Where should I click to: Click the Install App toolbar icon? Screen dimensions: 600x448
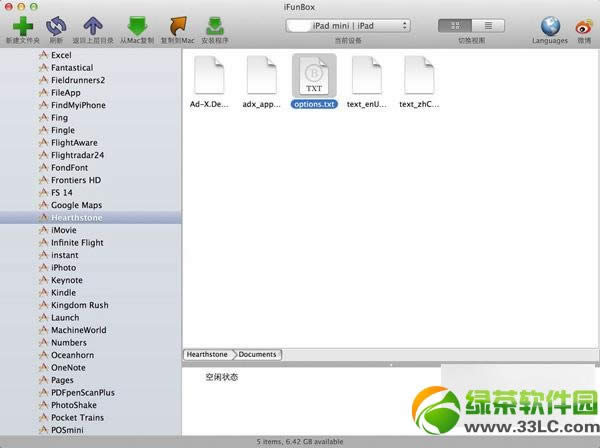pos(214,24)
